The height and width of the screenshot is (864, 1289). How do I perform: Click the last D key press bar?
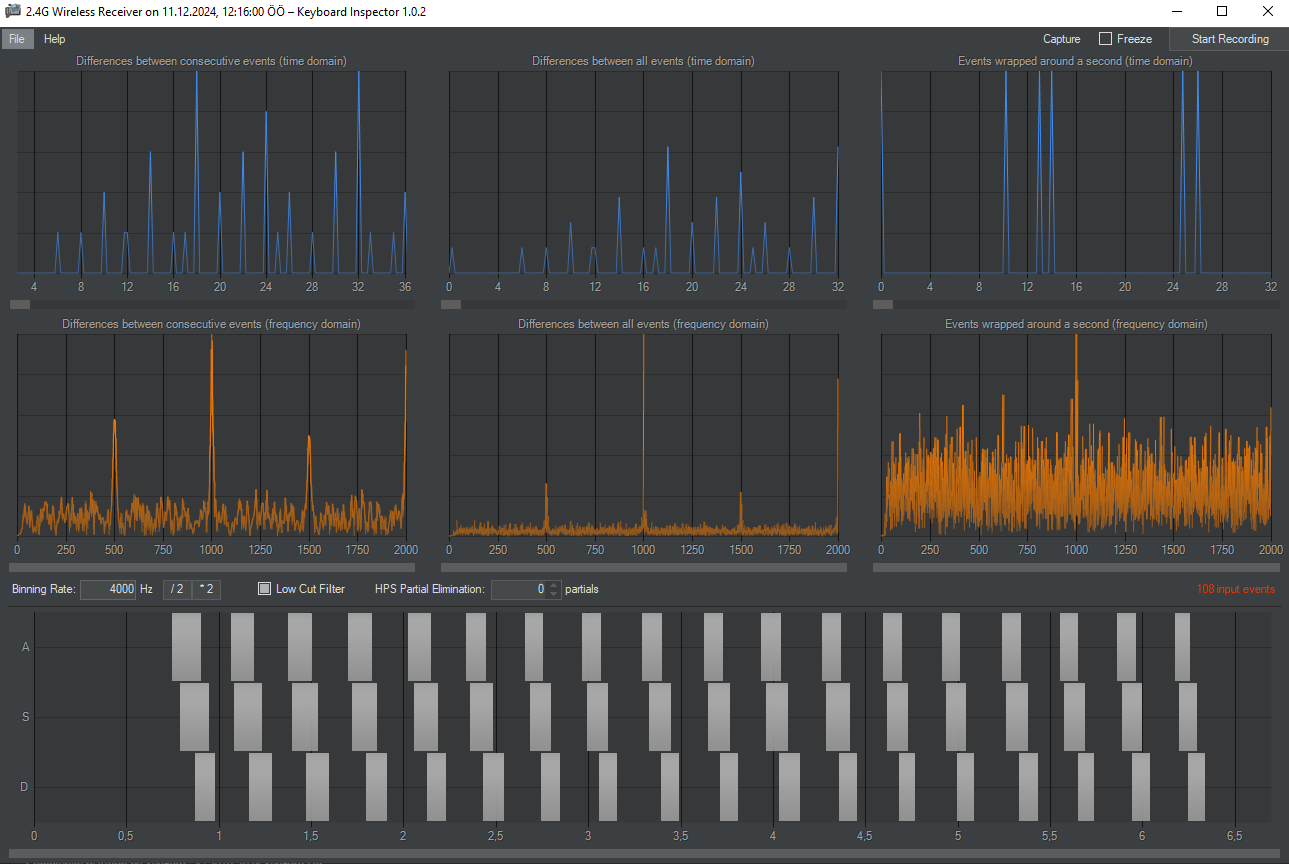[x=1197, y=787]
